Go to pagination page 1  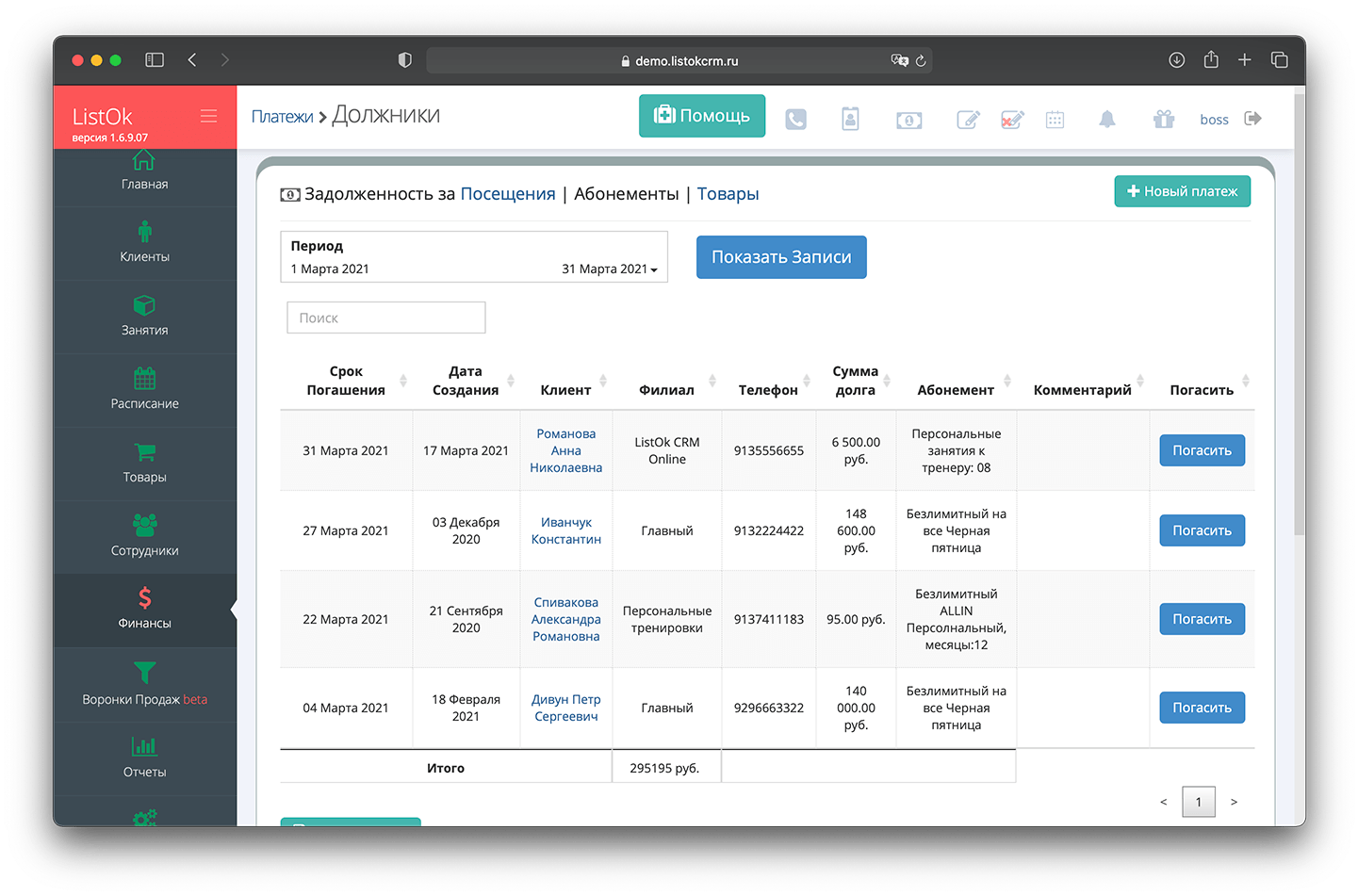coord(1199,802)
